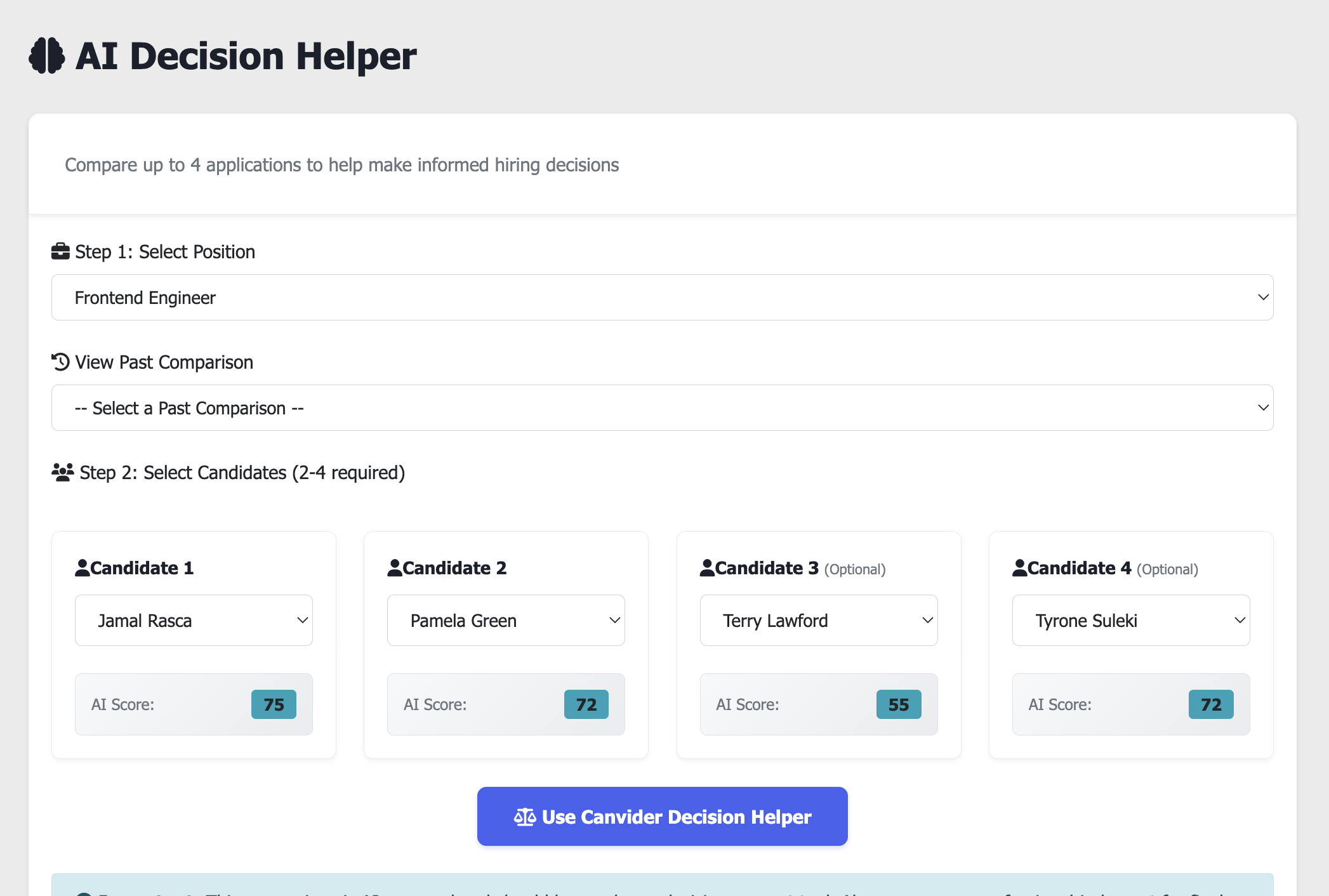Click the AI Decision Helper page title

coord(245,56)
